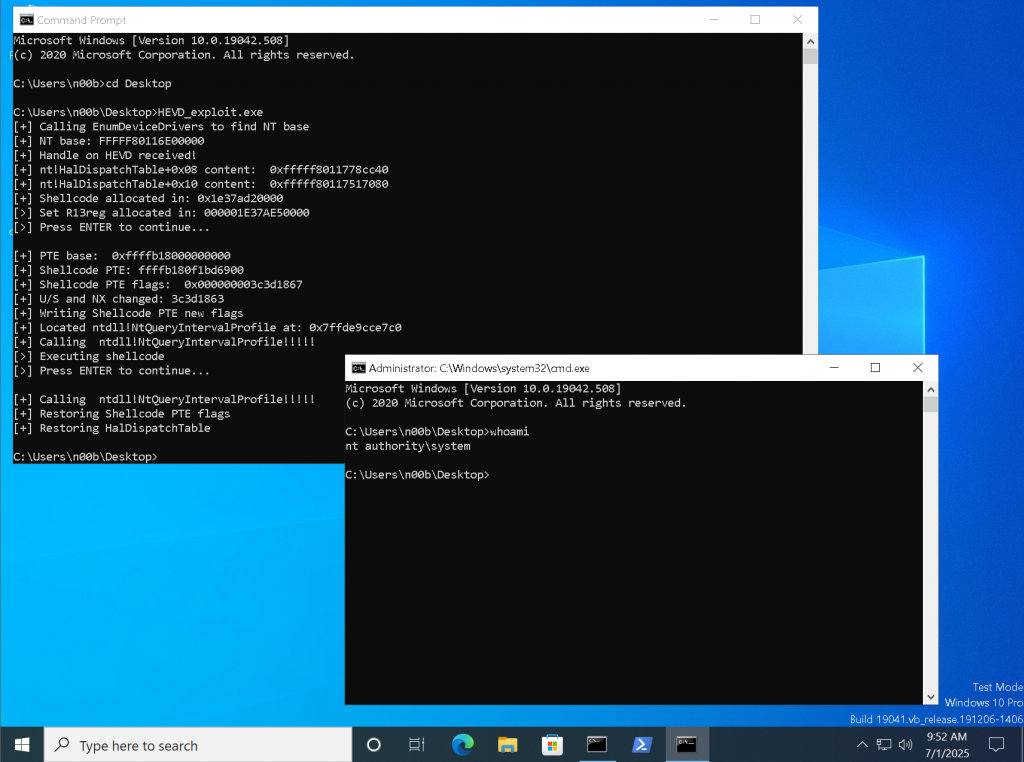Maximize the background Command Prompt window
Viewport: 1024px width, 762px height.
click(756, 20)
